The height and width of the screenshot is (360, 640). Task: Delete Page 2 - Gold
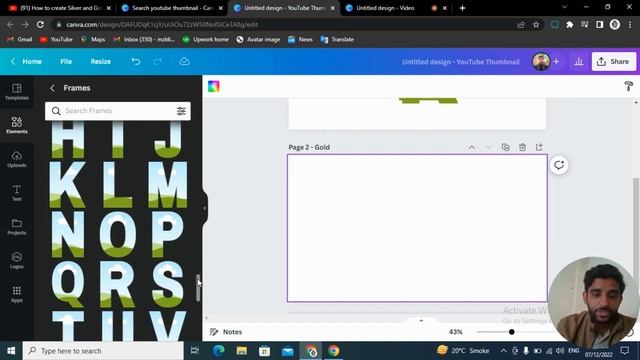coord(522,147)
